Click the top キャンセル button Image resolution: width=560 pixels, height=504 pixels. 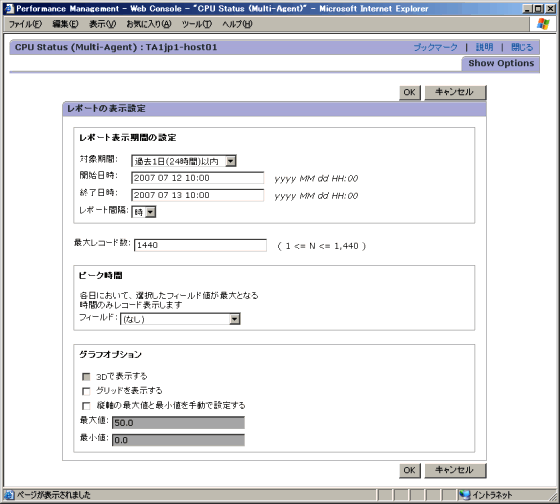(x=455, y=93)
